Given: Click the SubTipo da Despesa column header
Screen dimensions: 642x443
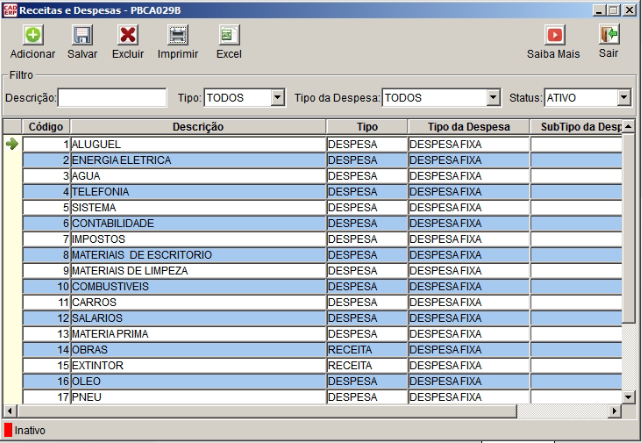Looking at the screenshot, I should pyautogui.click(x=576, y=127).
